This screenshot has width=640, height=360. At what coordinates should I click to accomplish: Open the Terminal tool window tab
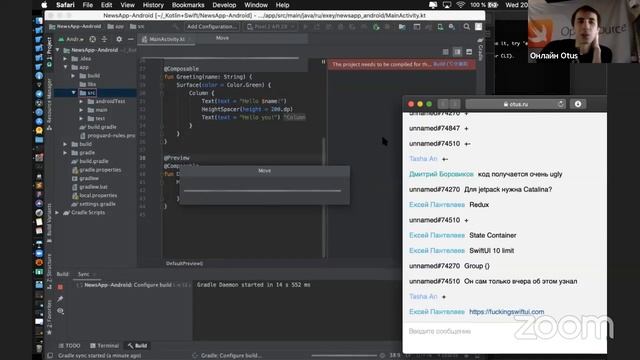click(104, 346)
